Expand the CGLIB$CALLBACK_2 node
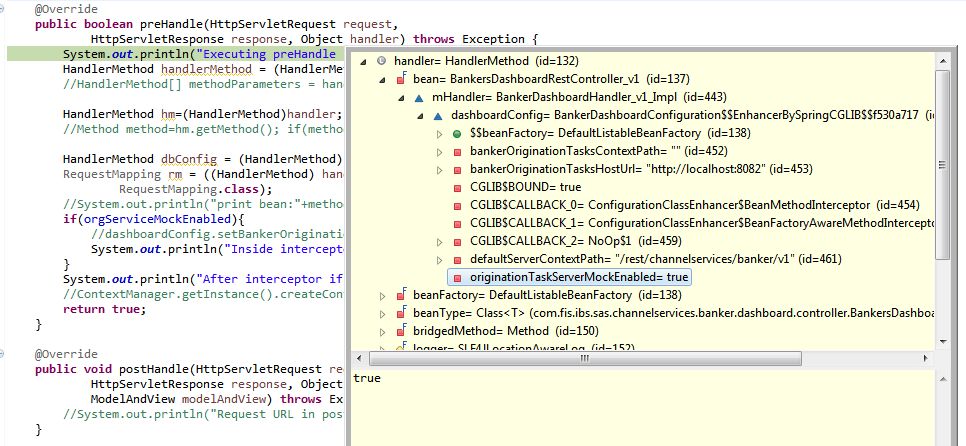 (439, 241)
